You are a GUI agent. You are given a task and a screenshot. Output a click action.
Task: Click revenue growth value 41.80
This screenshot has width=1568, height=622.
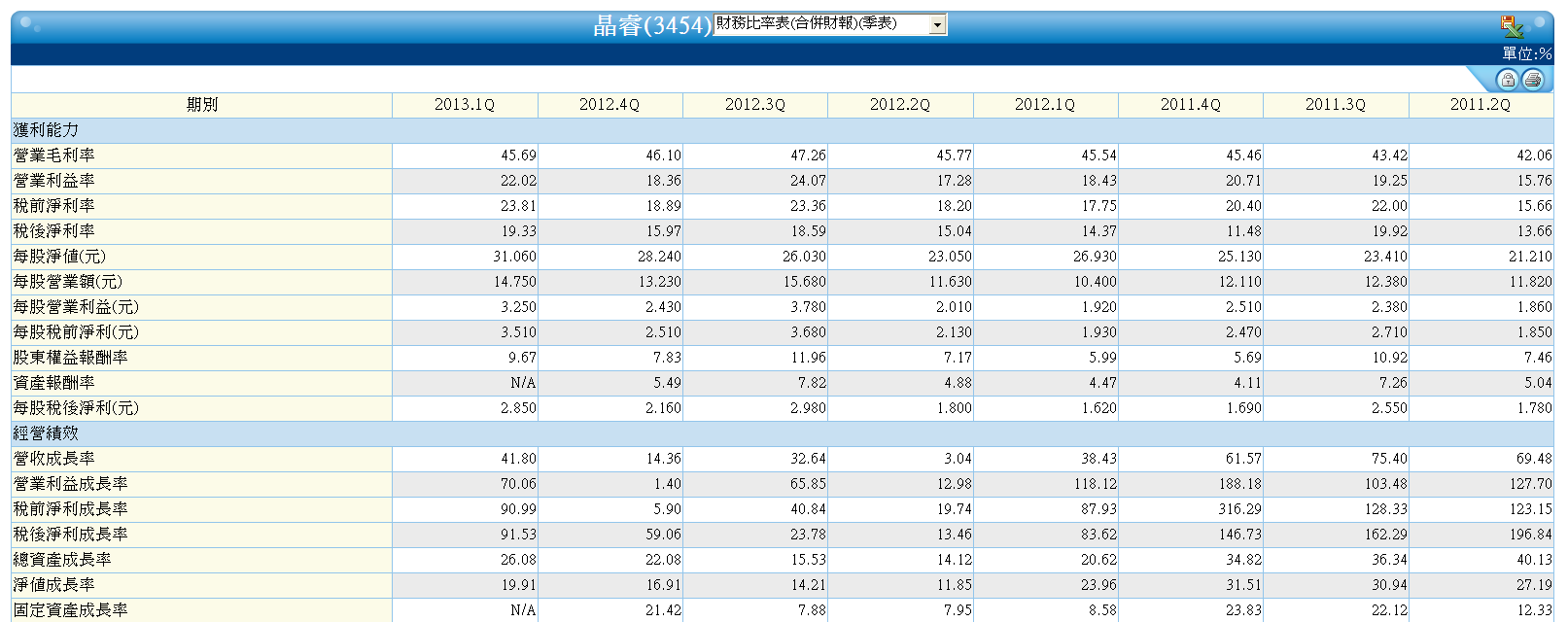click(518, 459)
